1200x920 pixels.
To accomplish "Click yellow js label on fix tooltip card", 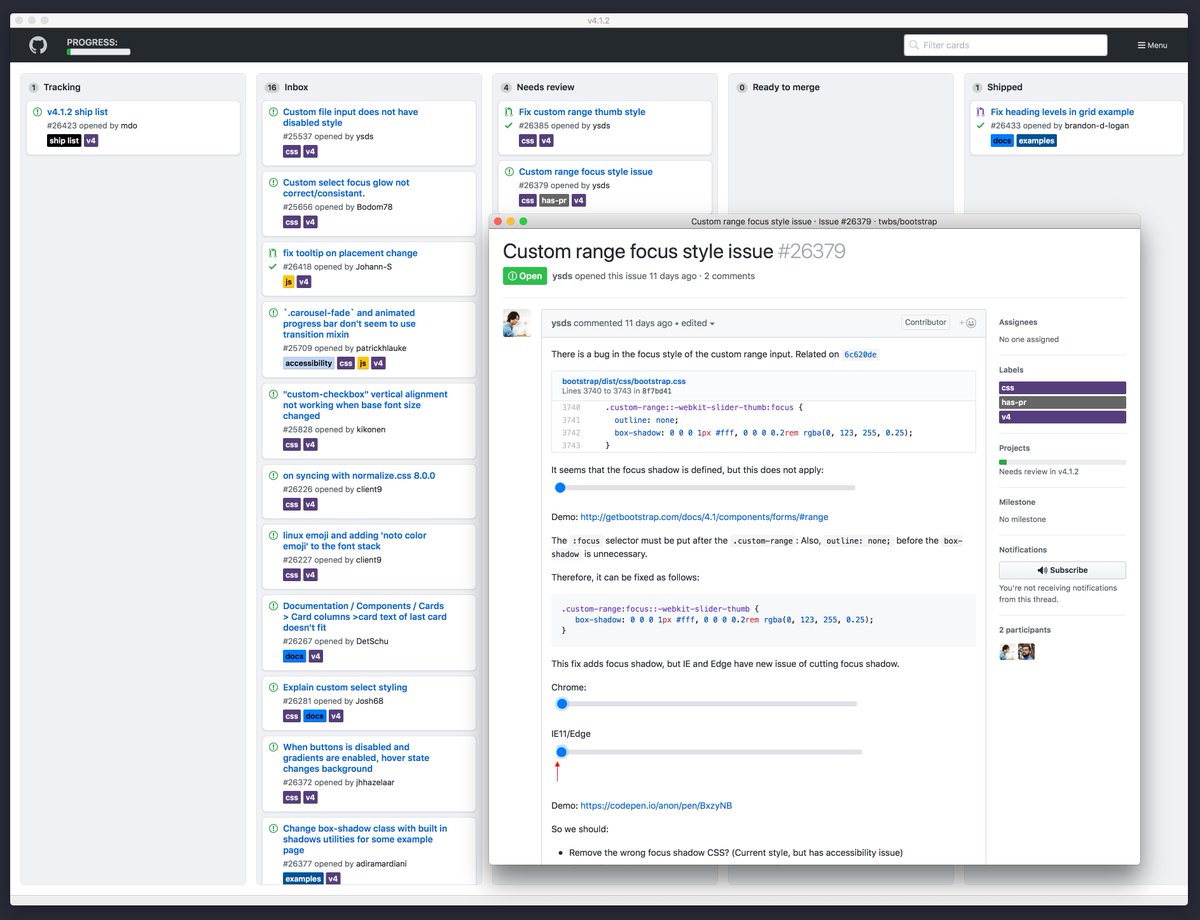I will click(289, 282).
